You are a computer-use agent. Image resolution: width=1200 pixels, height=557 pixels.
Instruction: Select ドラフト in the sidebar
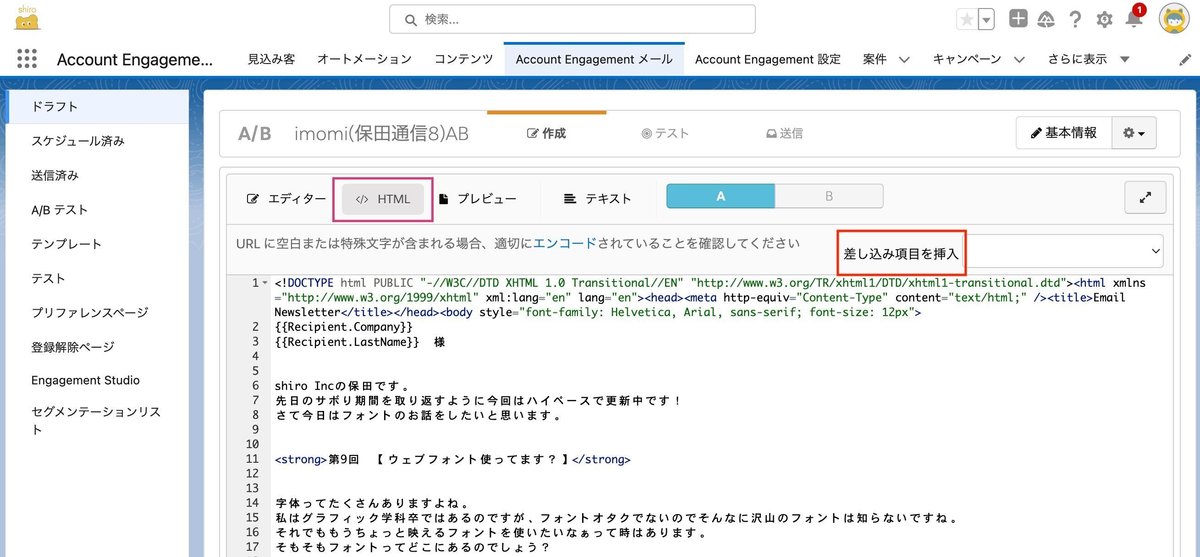tap(97, 107)
